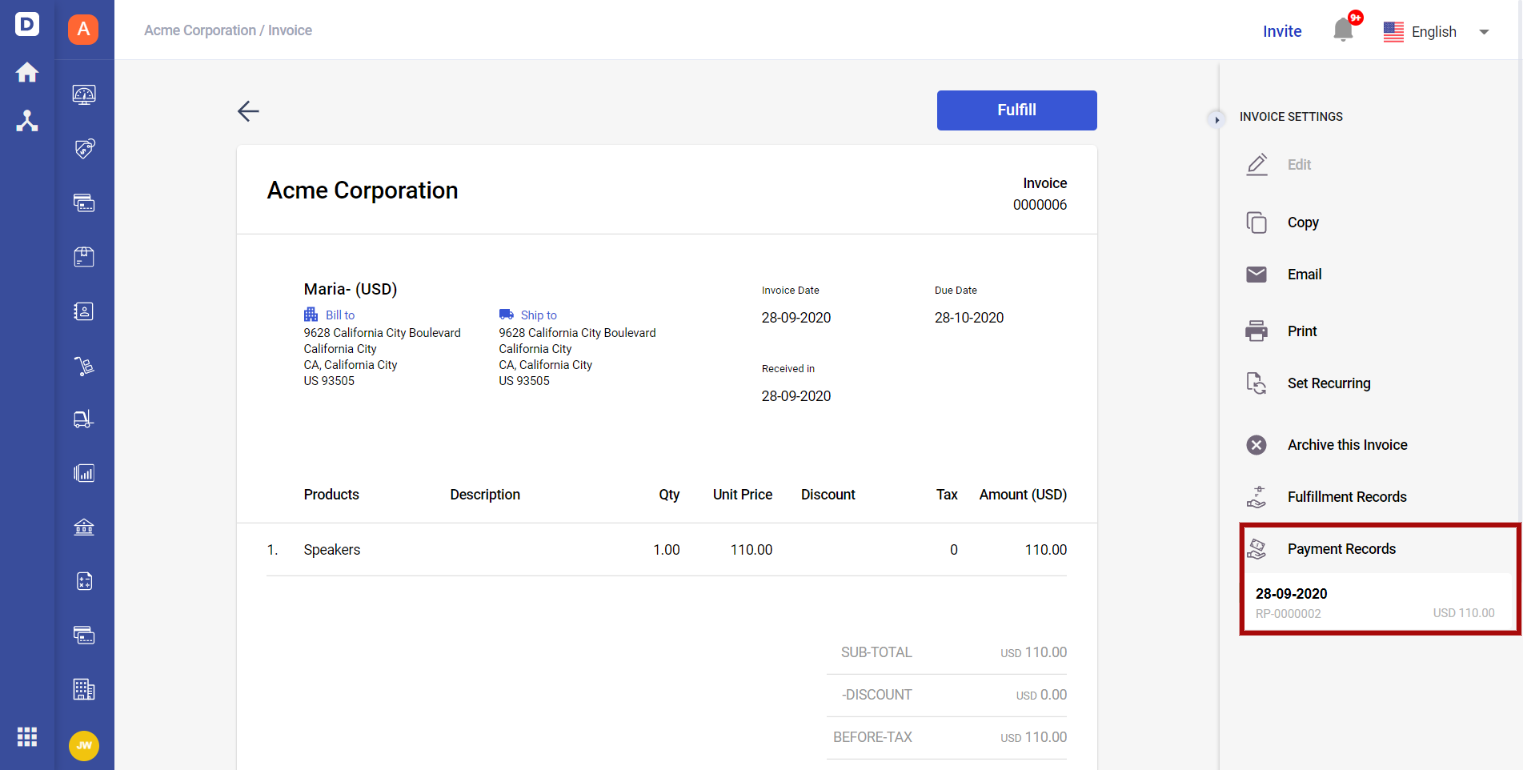Open notifications bell icon
The height and width of the screenshot is (770, 1523).
(x=1343, y=31)
